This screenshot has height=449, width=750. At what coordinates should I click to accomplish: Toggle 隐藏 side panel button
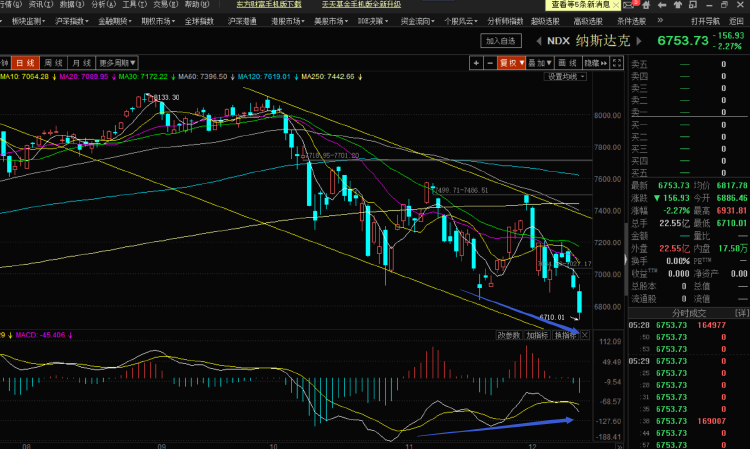pyautogui.click(x=596, y=63)
